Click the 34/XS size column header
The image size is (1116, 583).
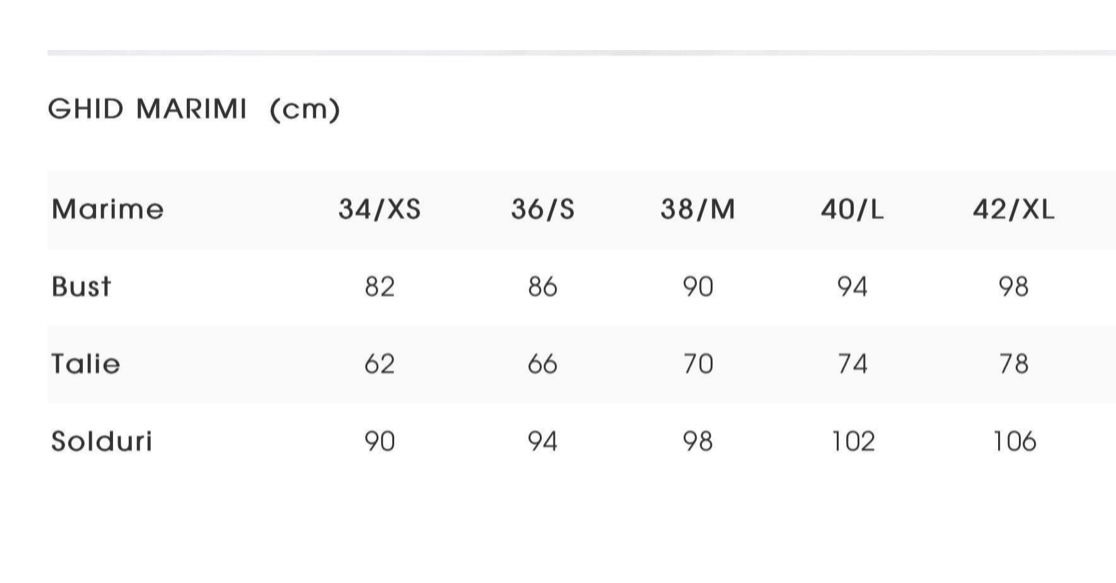380,210
